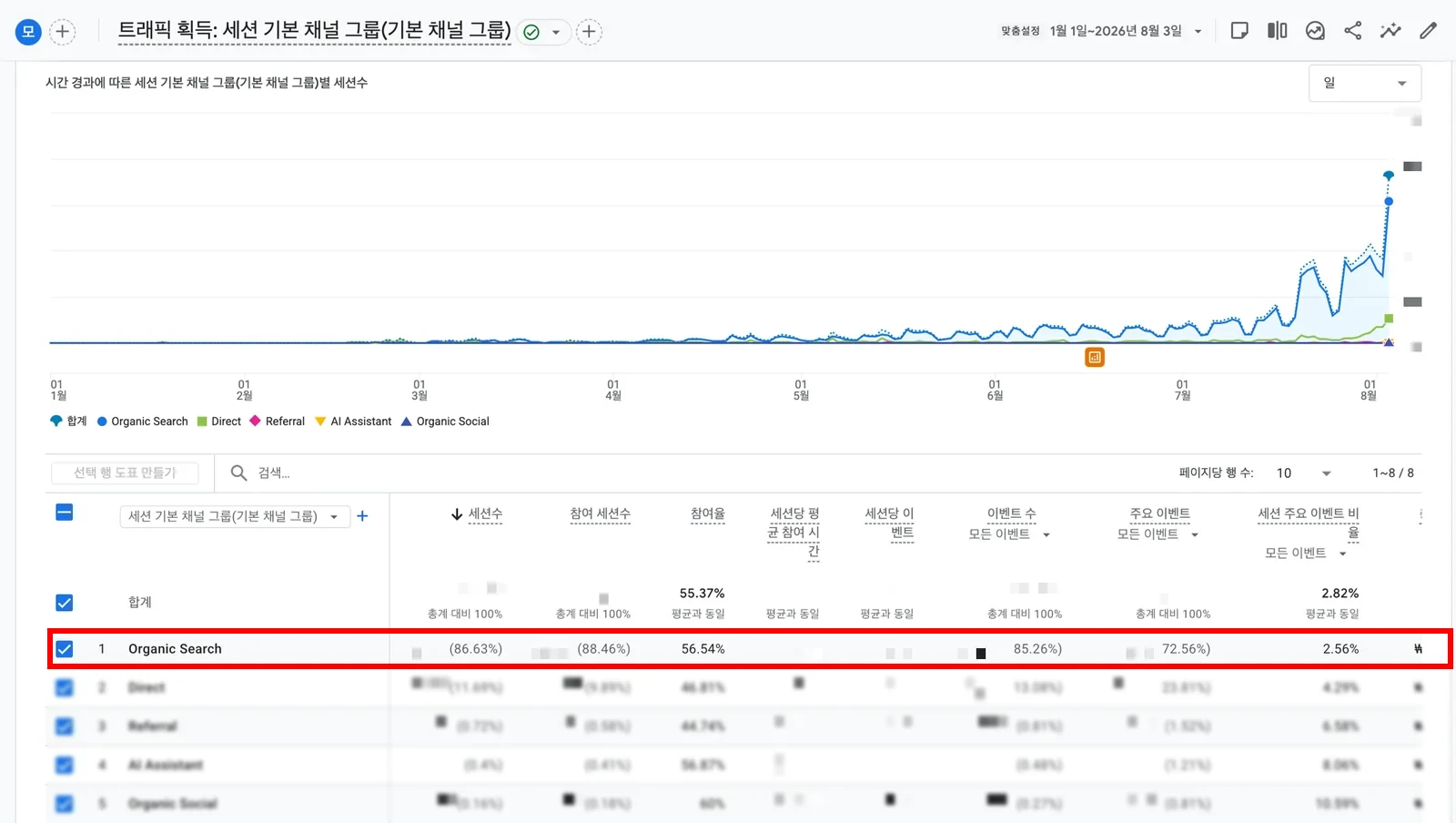This screenshot has width=1456, height=823.
Task: Click the 55.37% total engagement rate value
Action: pyautogui.click(x=702, y=594)
